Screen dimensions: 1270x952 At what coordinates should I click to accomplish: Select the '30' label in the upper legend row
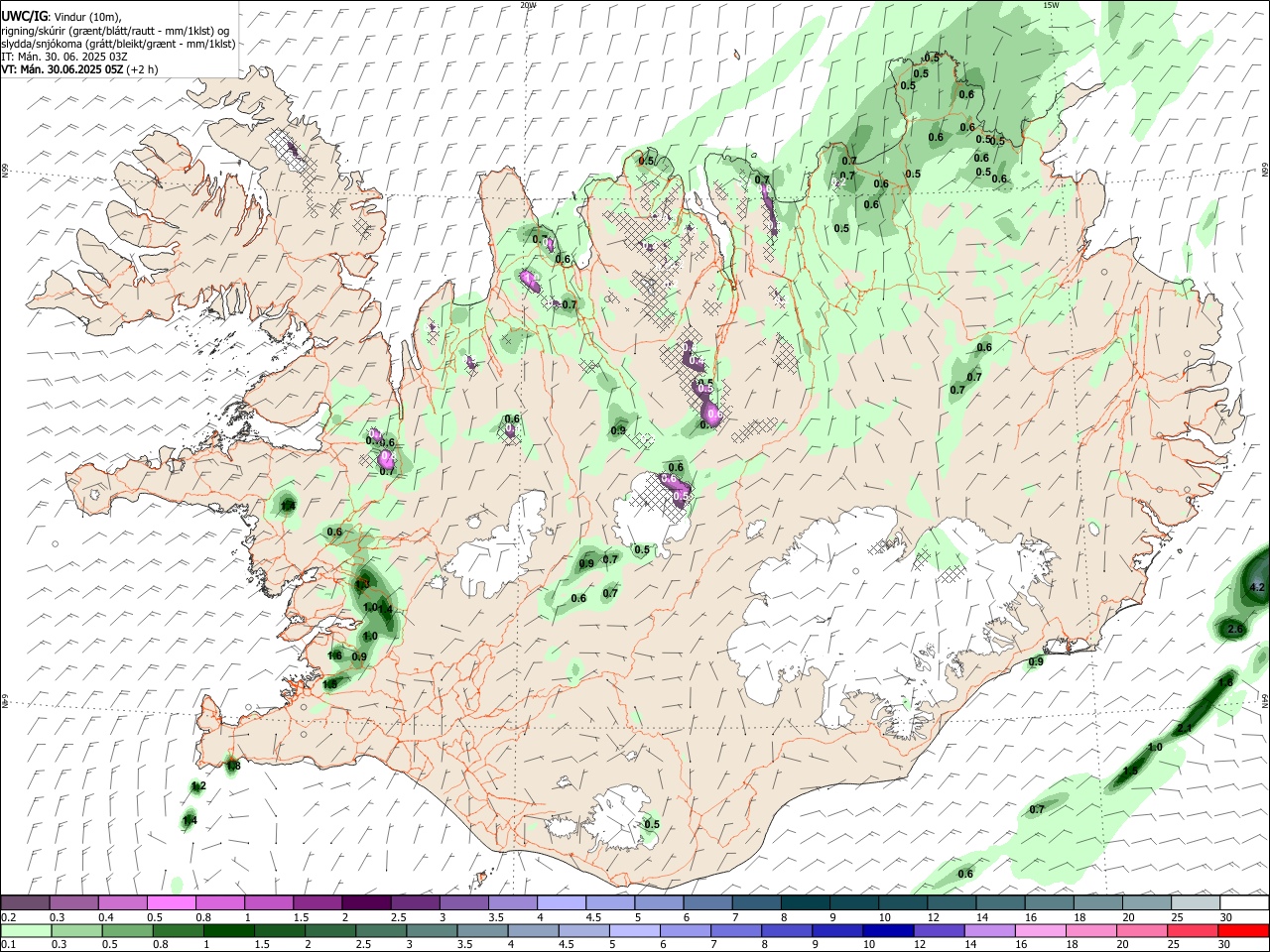pyautogui.click(x=1226, y=917)
